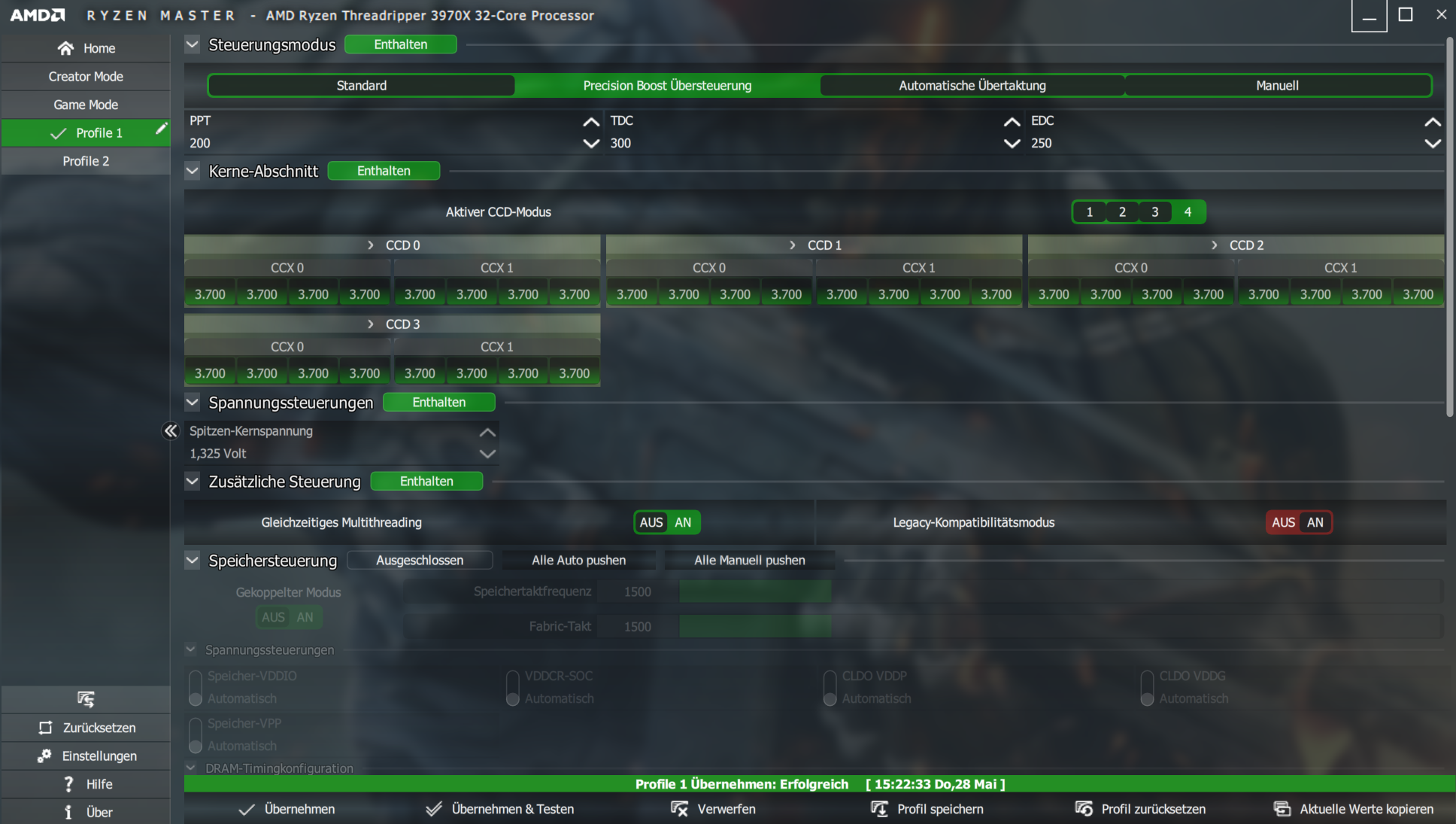Image resolution: width=1456 pixels, height=824 pixels.
Task: Collapse the Kerne-Abschnitt section
Action: pos(193,171)
